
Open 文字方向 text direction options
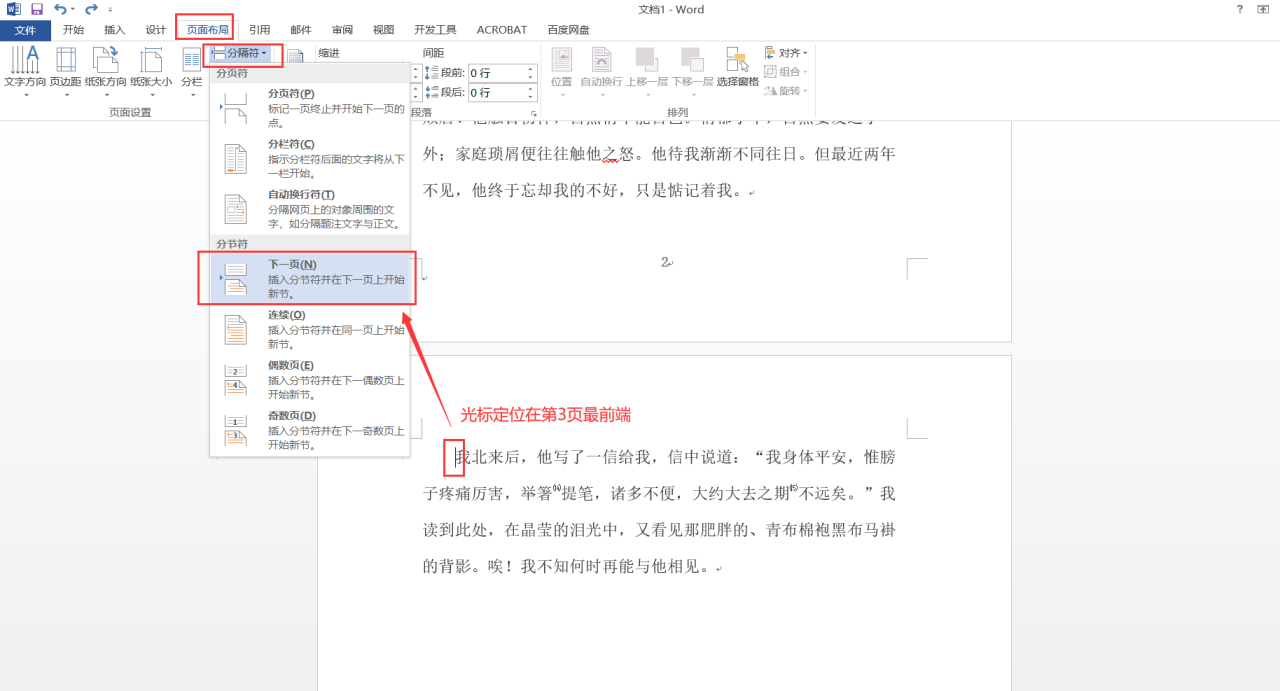point(25,72)
